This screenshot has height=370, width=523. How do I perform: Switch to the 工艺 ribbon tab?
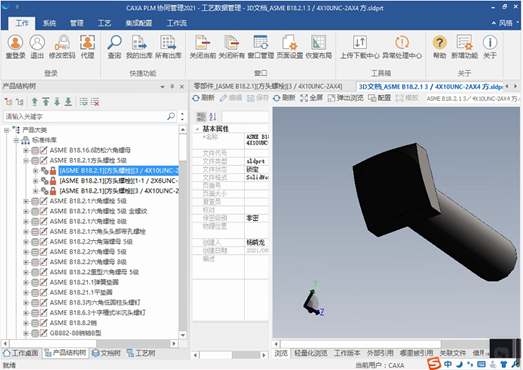[x=104, y=23]
